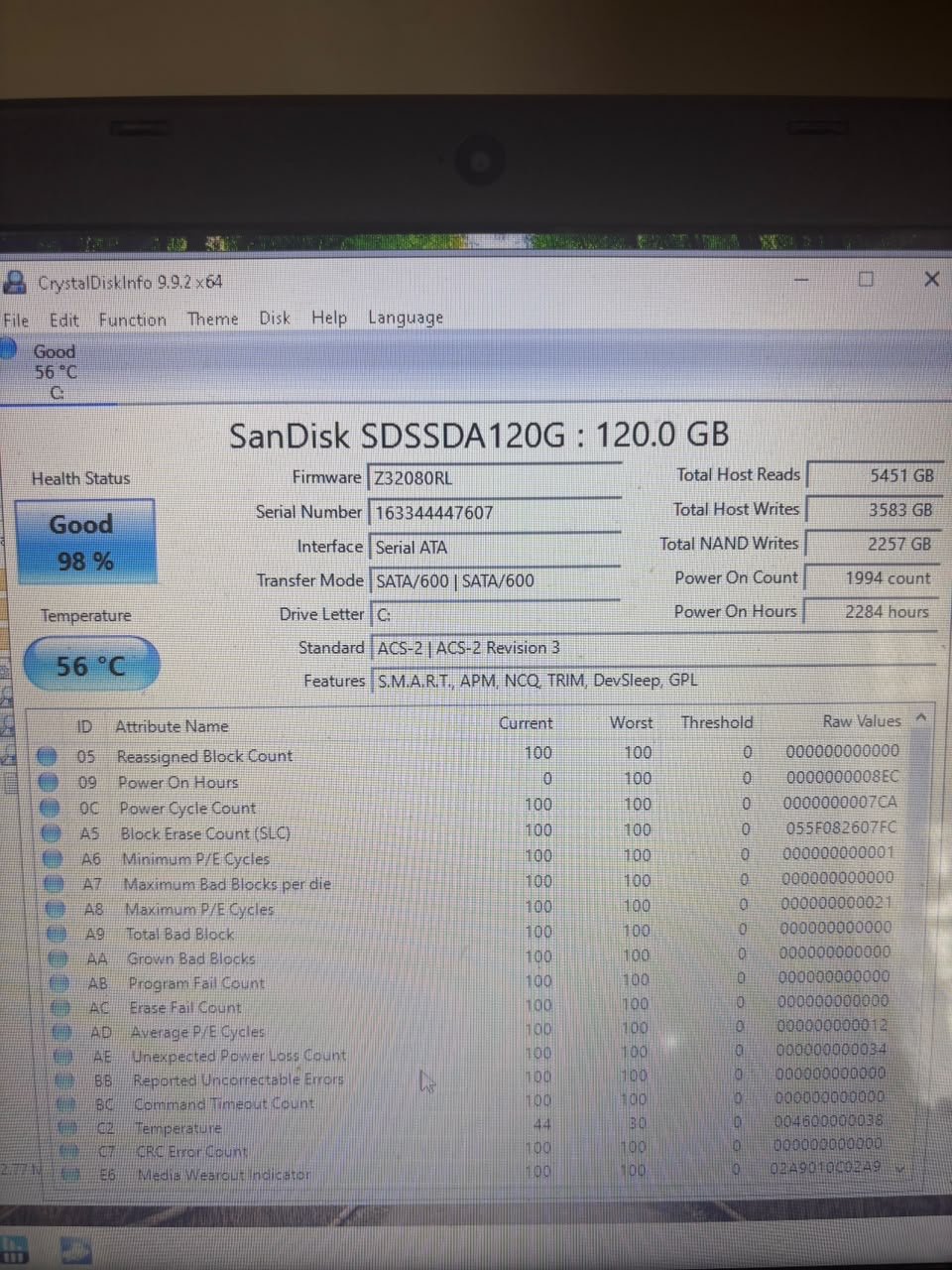Click status icon for Maximum Bad Blocks per die
Screen dimensions: 952x1270
(x=56, y=884)
